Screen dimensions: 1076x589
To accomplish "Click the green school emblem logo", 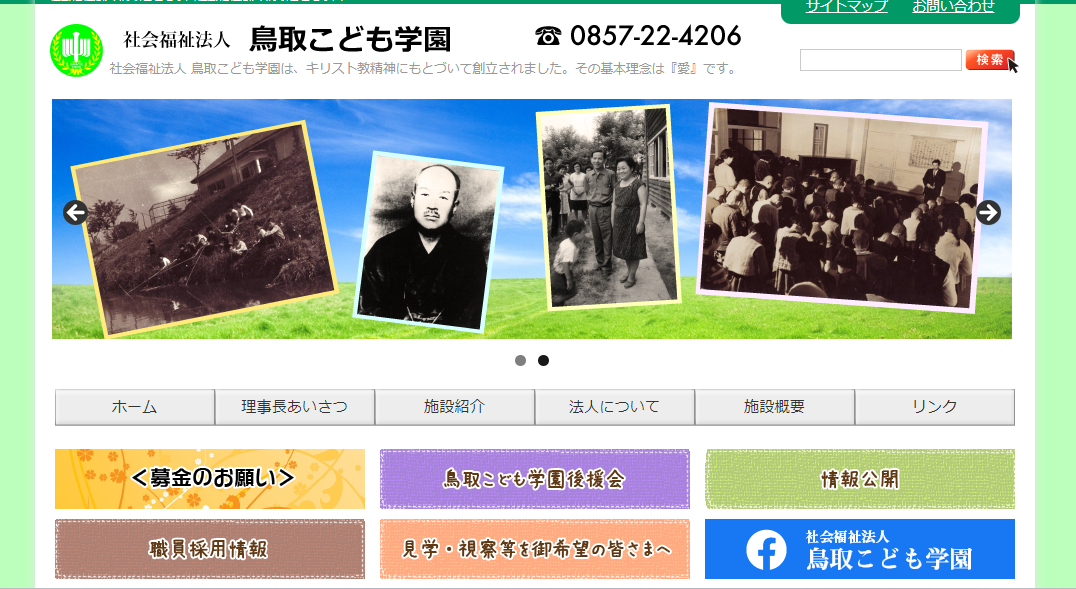I will point(76,50).
